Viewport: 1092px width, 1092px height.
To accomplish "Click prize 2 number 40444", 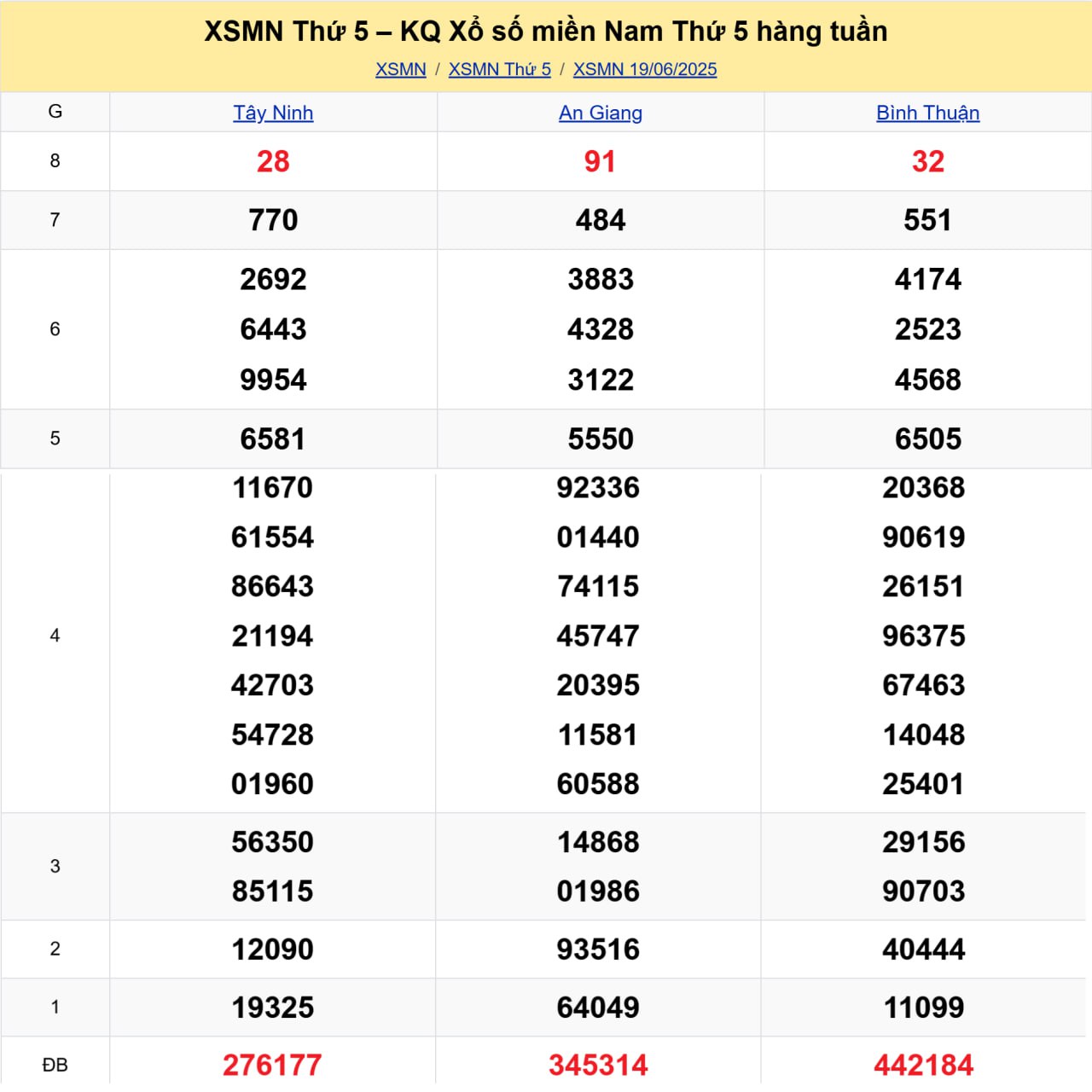I will tap(924, 950).
